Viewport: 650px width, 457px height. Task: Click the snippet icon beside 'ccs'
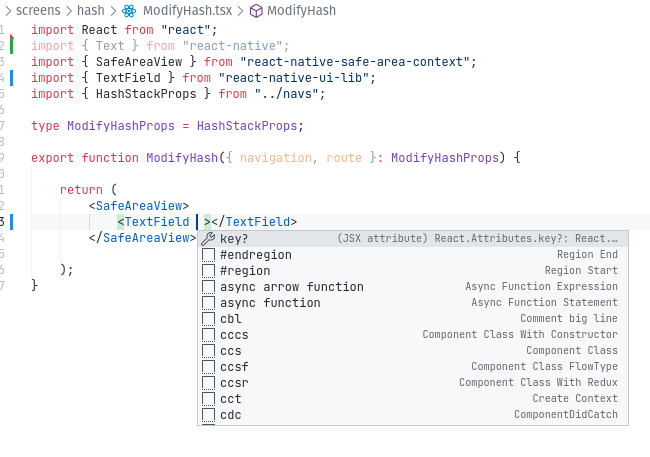(208, 351)
